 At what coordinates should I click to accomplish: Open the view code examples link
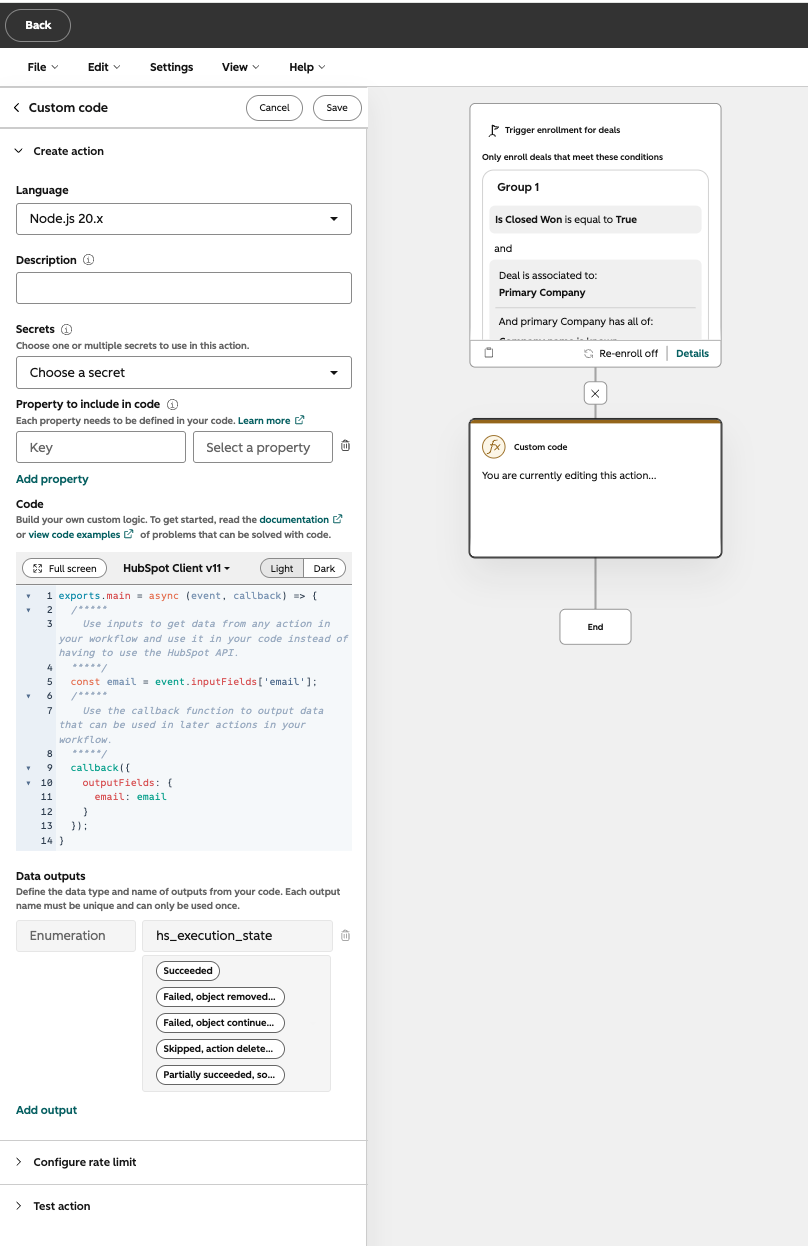click(x=81, y=535)
